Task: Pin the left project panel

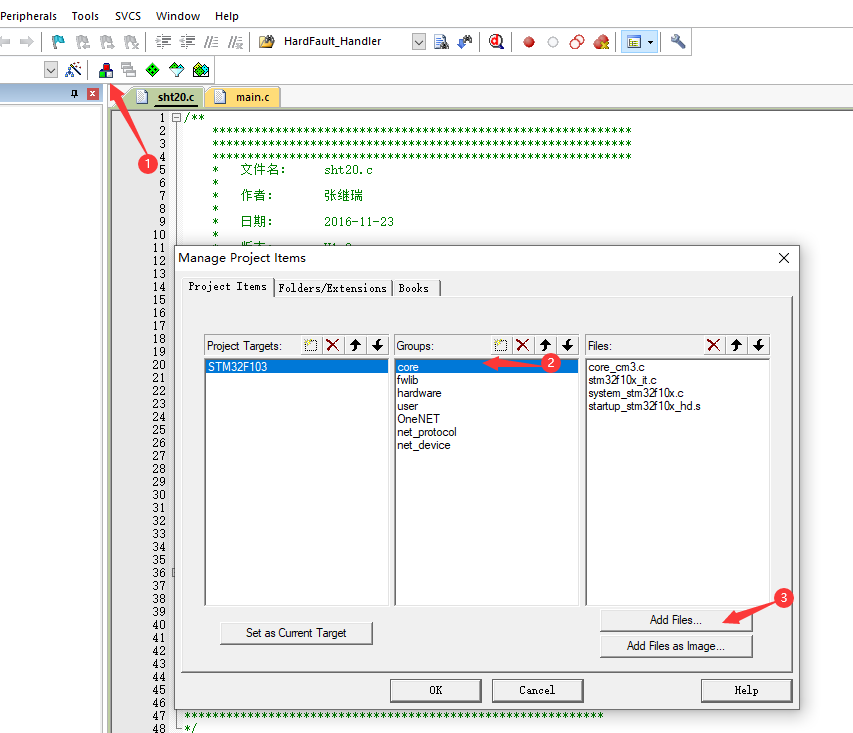Action: click(x=75, y=94)
